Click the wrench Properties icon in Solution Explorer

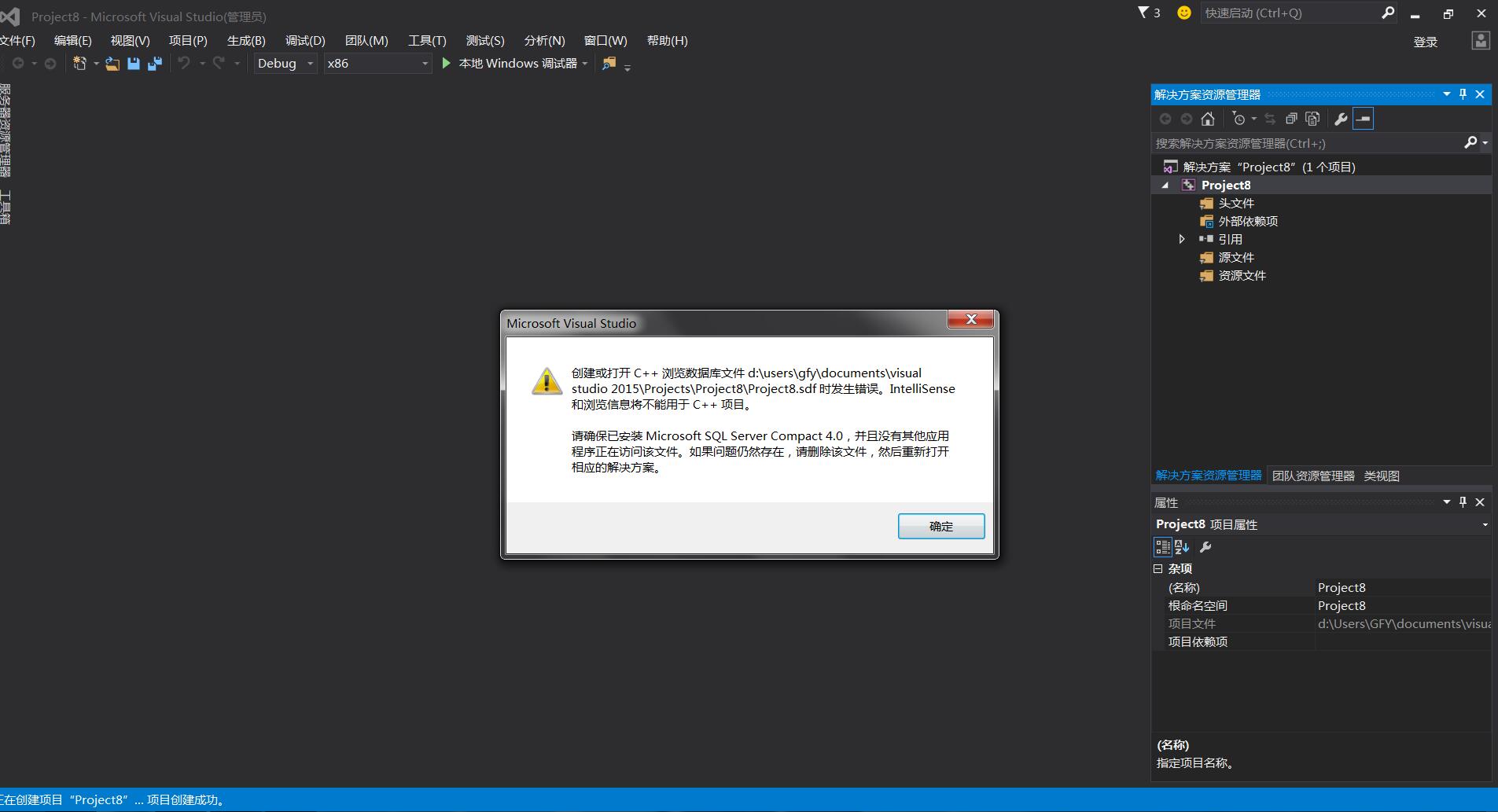[1341, 119]
